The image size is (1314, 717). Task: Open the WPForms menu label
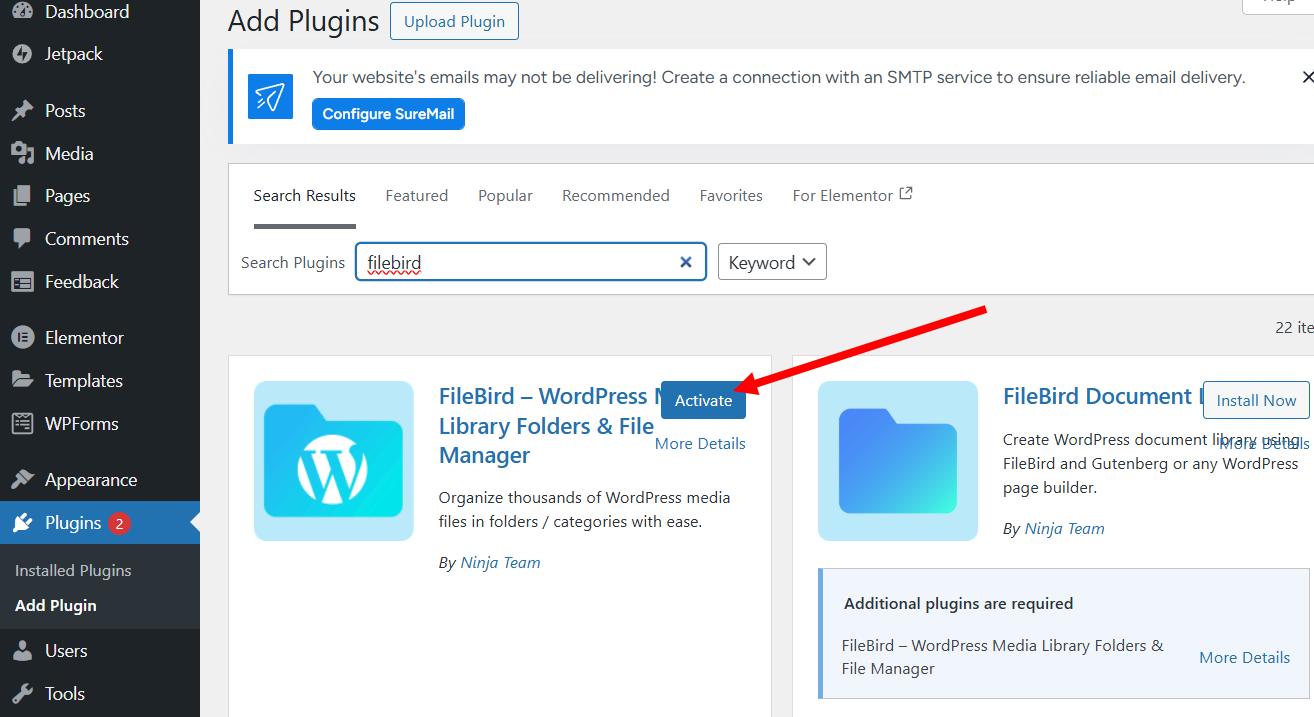pos(82,424)
